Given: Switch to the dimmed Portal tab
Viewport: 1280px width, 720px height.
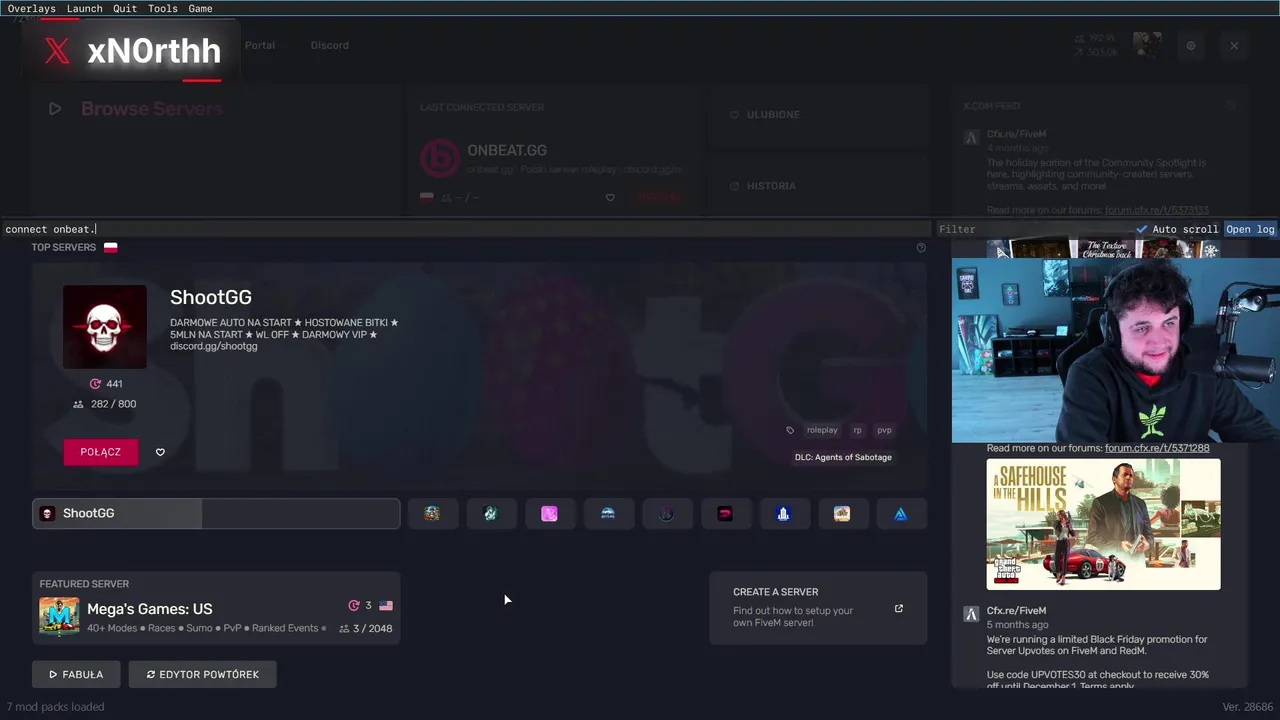Looking at the screenshot, I should (x=260, y=45).
